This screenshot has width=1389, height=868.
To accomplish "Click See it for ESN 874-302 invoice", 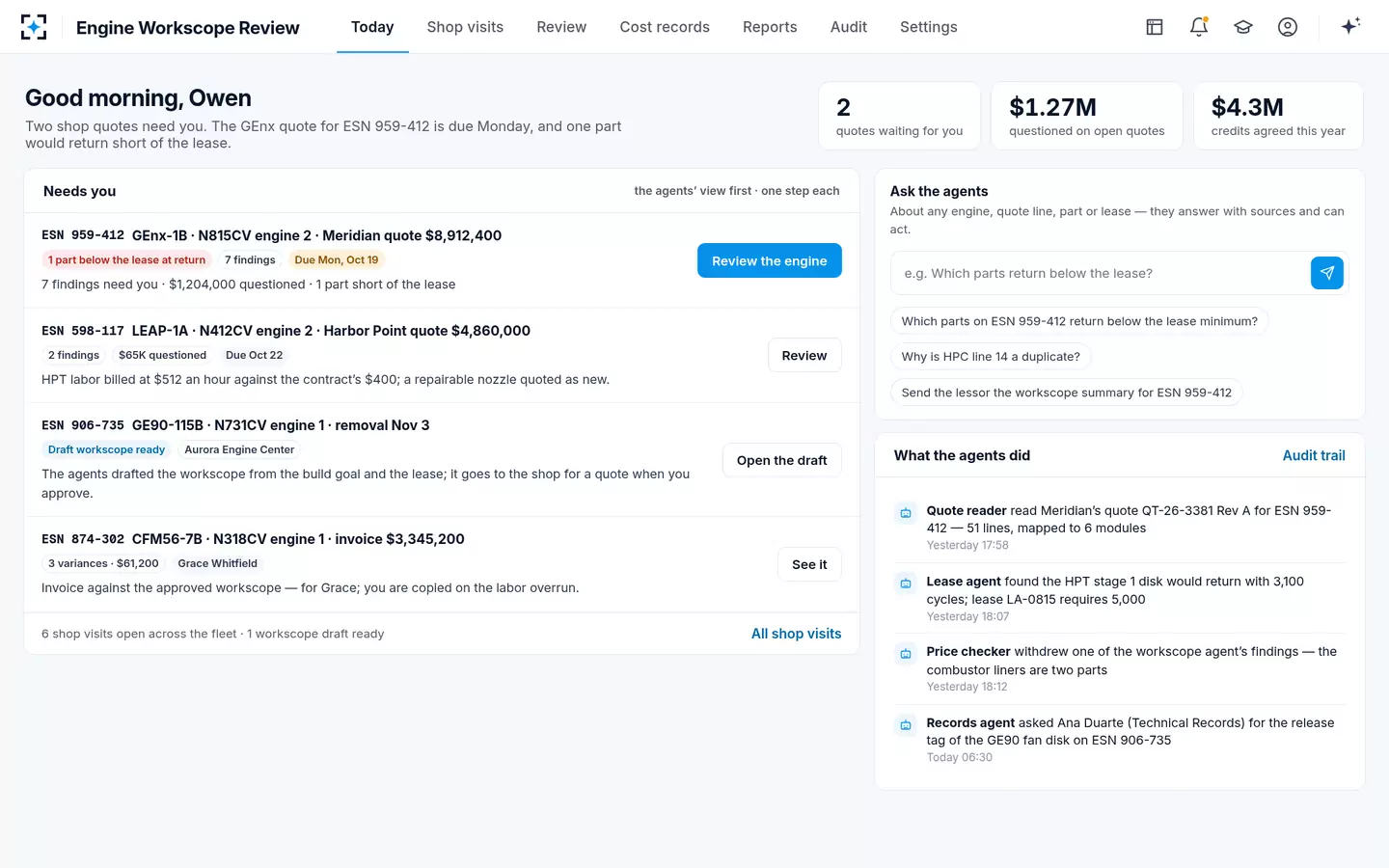I will click(x=809, y=564).
